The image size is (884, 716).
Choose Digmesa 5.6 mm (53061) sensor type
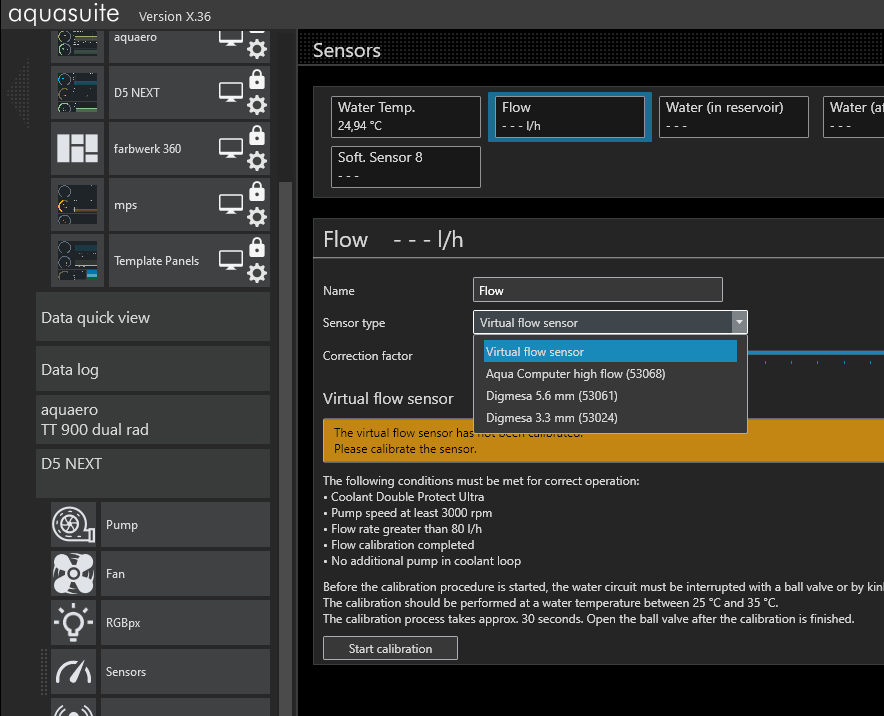[551, 396]
